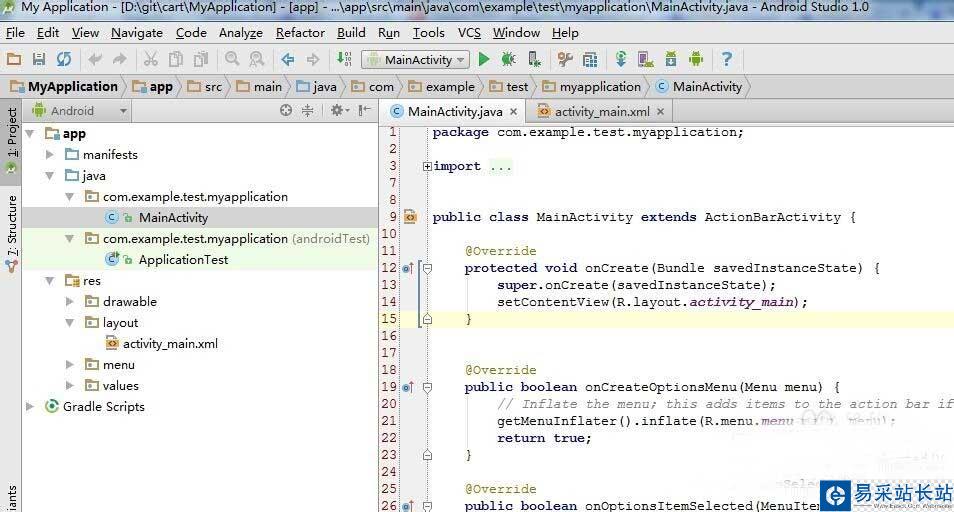Screen dimensions: 954x512
Task: Open the Android project view dropdown
Action: pyautogui.click(x=80, y=111)
